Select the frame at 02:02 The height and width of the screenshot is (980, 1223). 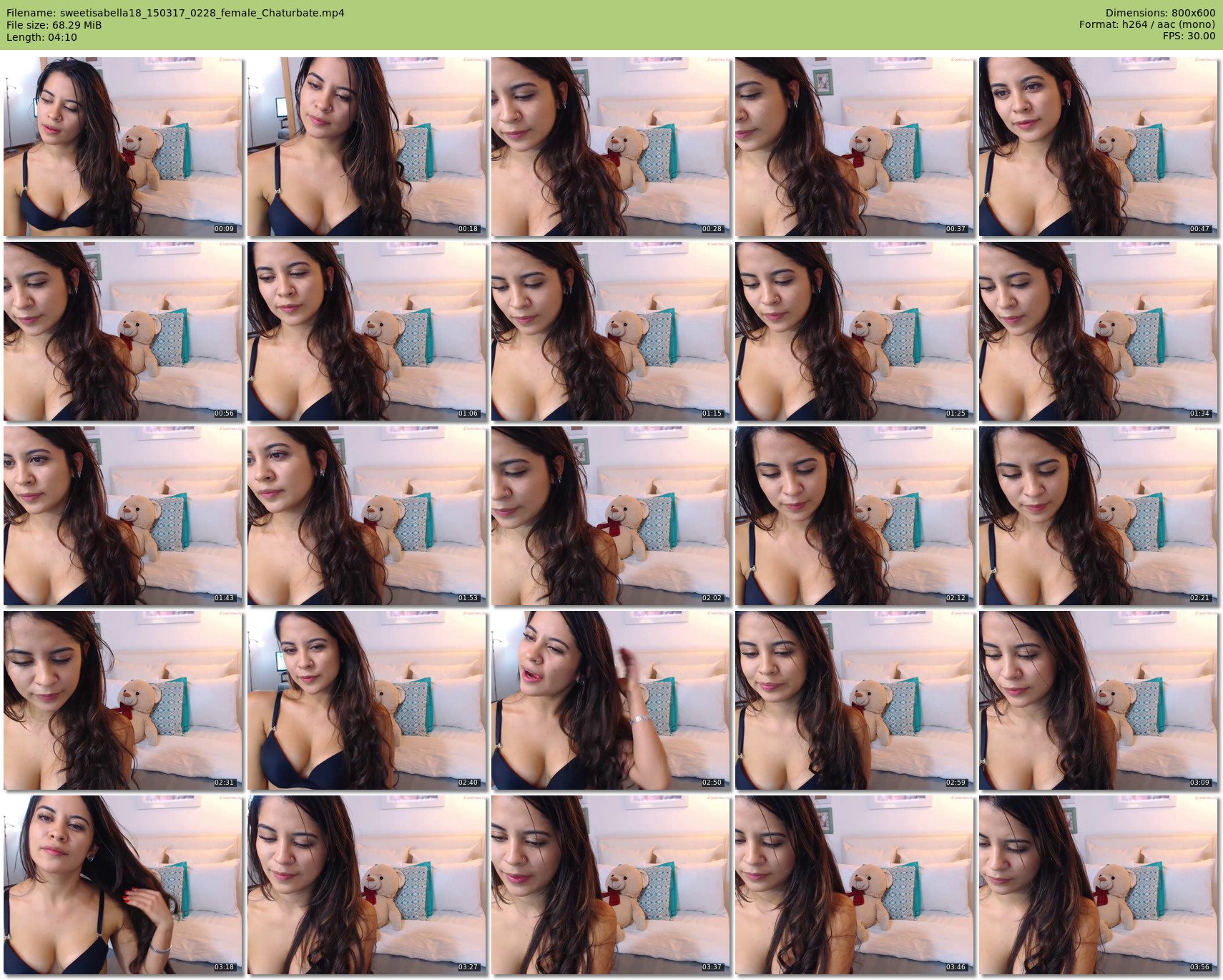pos(611,516)
